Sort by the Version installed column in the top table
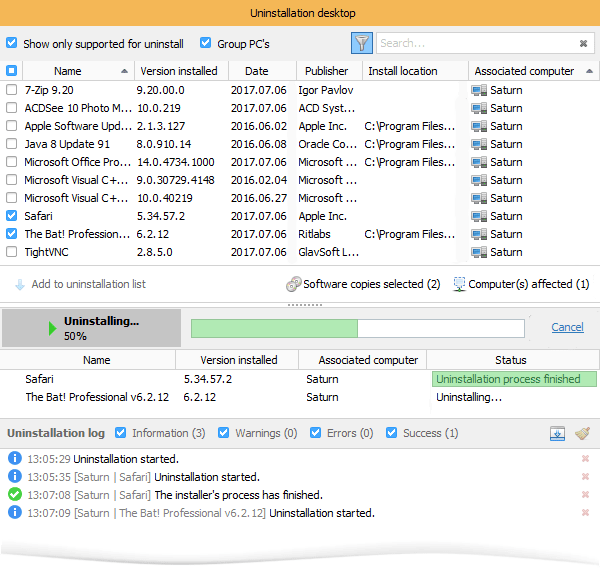 point(181,71)
